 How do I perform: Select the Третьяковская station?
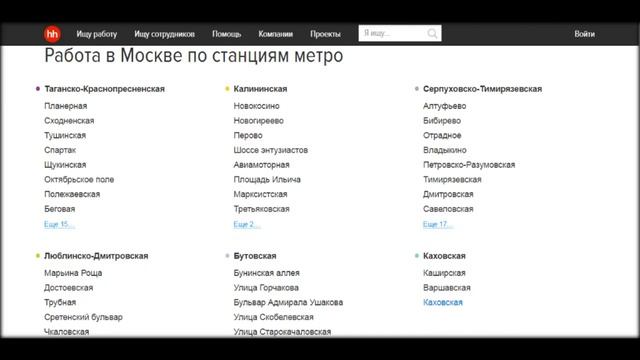(261, 209)
